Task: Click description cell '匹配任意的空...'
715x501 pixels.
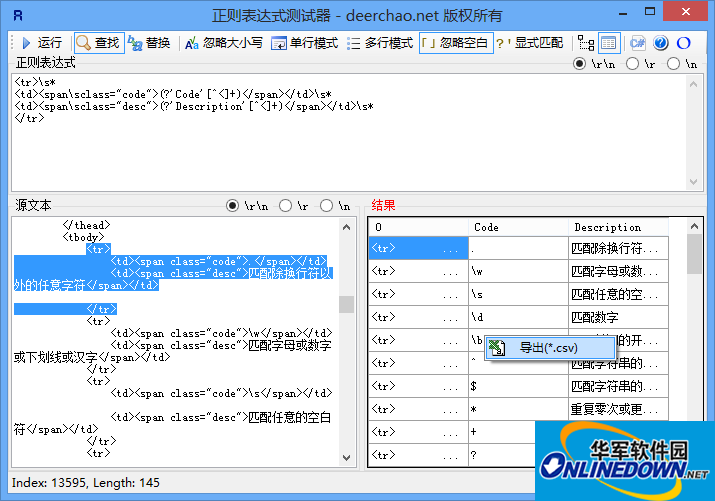Action: point(618,294)
